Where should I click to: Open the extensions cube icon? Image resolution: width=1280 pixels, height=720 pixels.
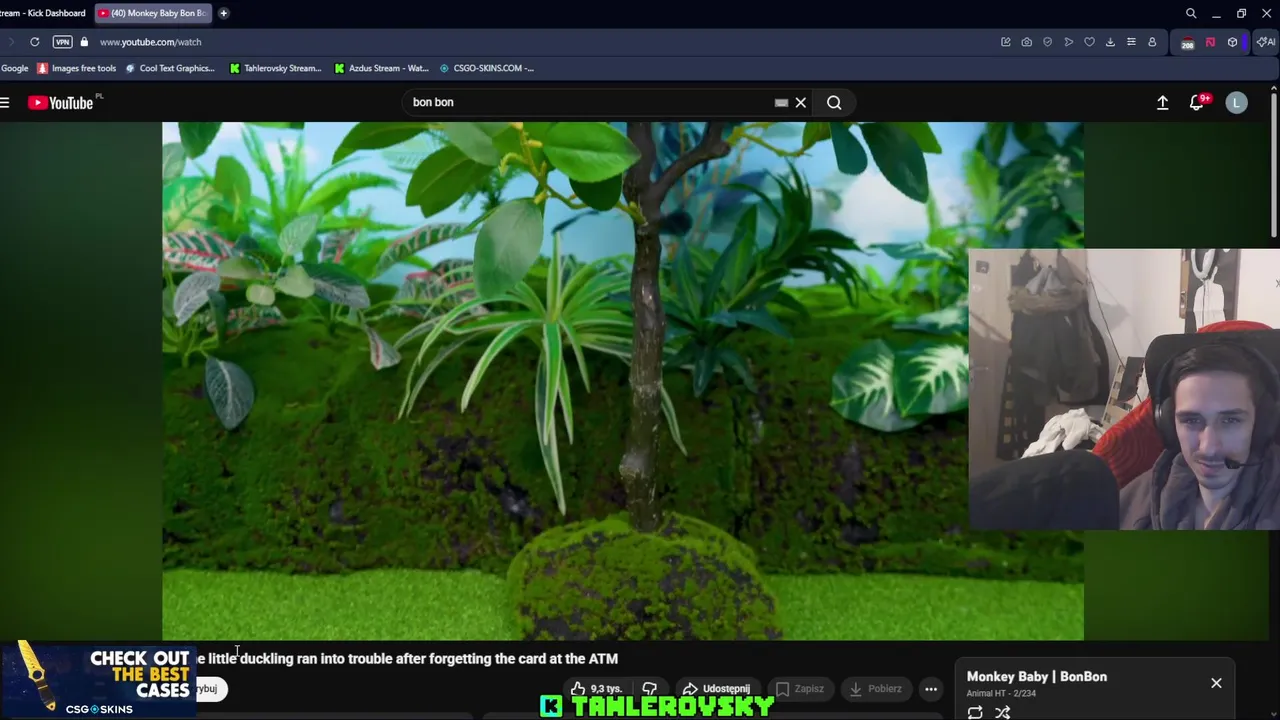tap(1232, 42)
